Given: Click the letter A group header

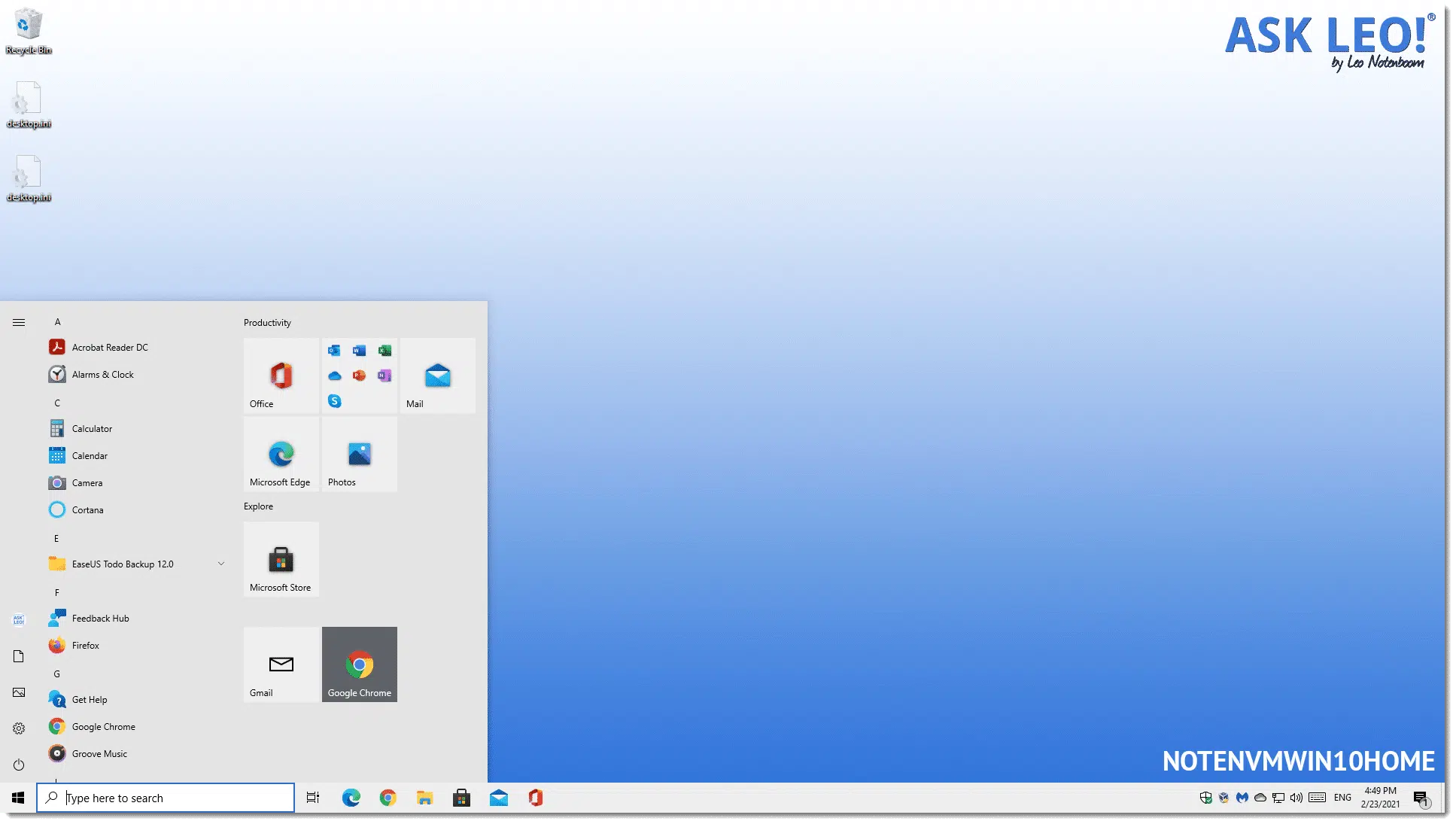Looking at the screenshot, I should pos(57,321).
